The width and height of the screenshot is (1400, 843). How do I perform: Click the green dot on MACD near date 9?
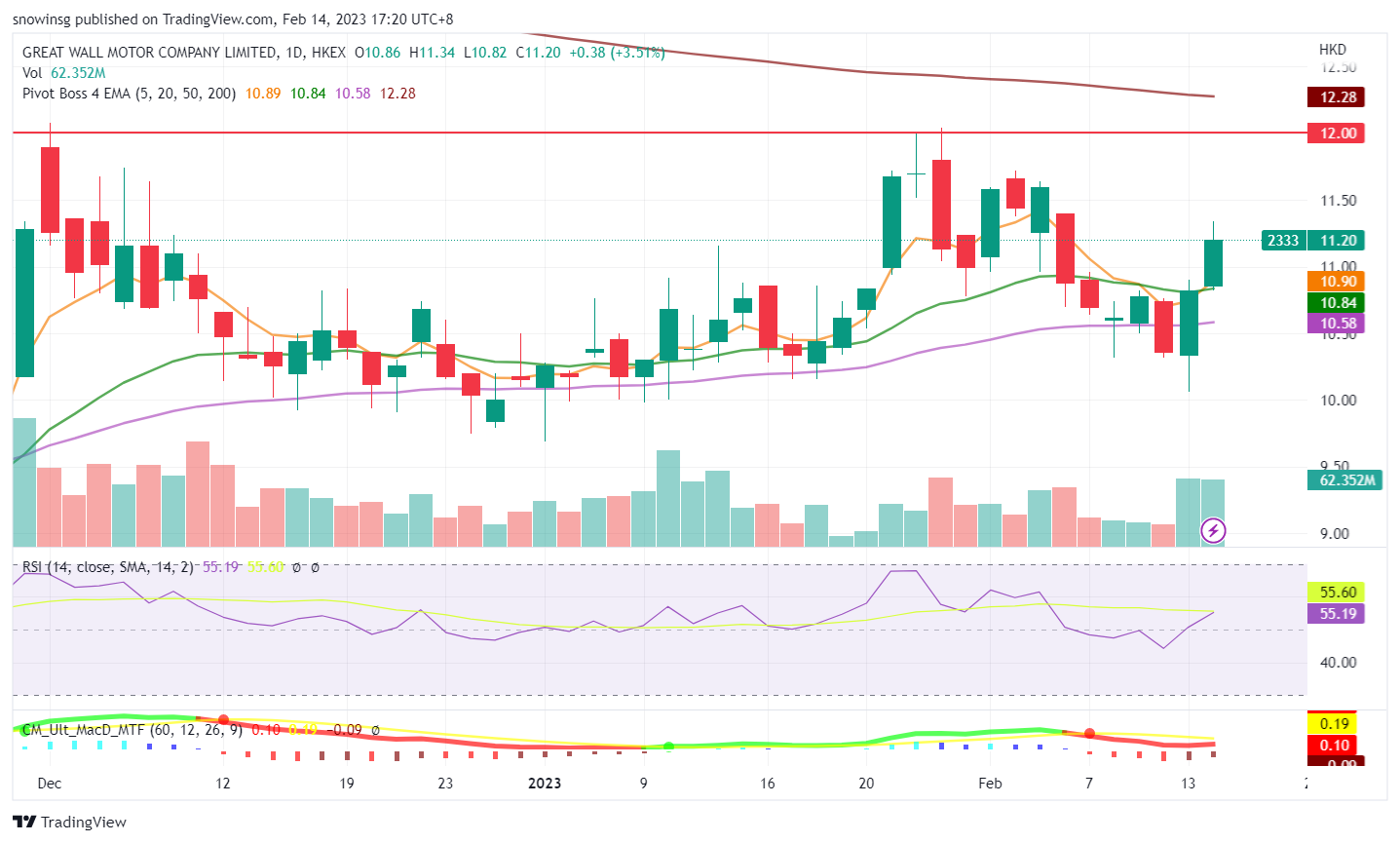[668, 747]
